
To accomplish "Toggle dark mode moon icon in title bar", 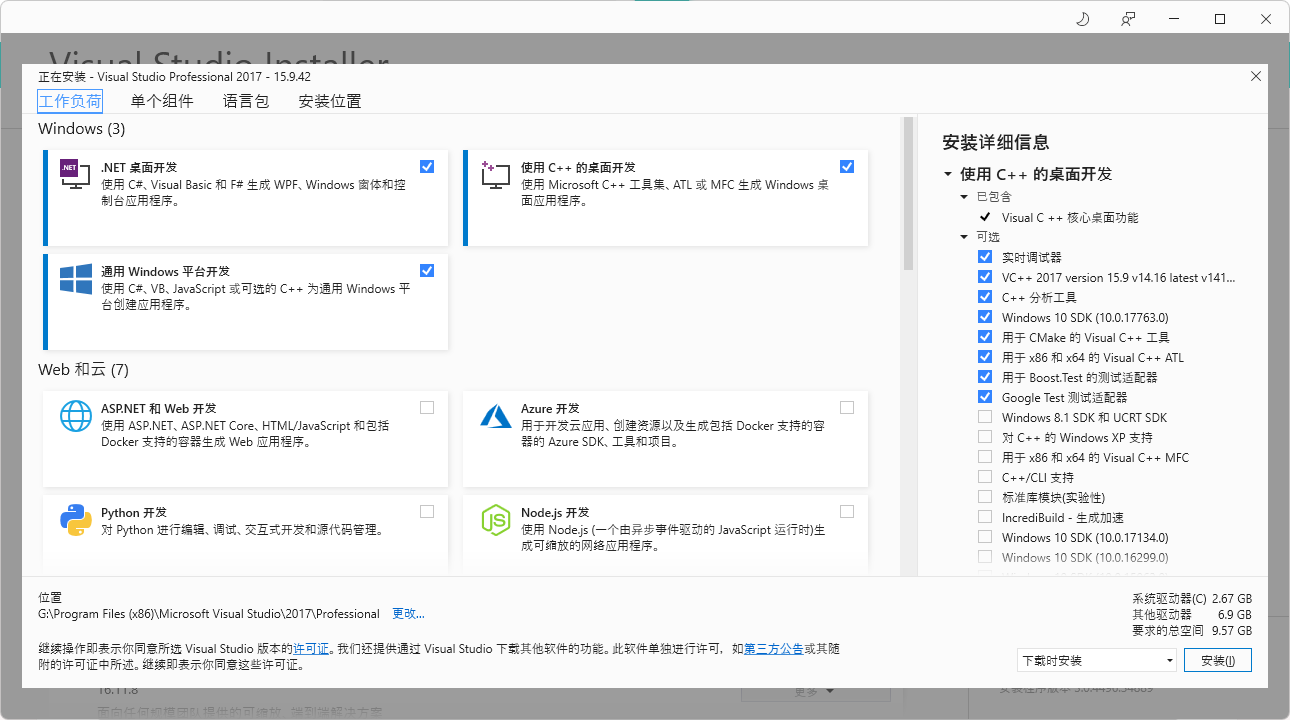I will click(x=1083, y=19).
